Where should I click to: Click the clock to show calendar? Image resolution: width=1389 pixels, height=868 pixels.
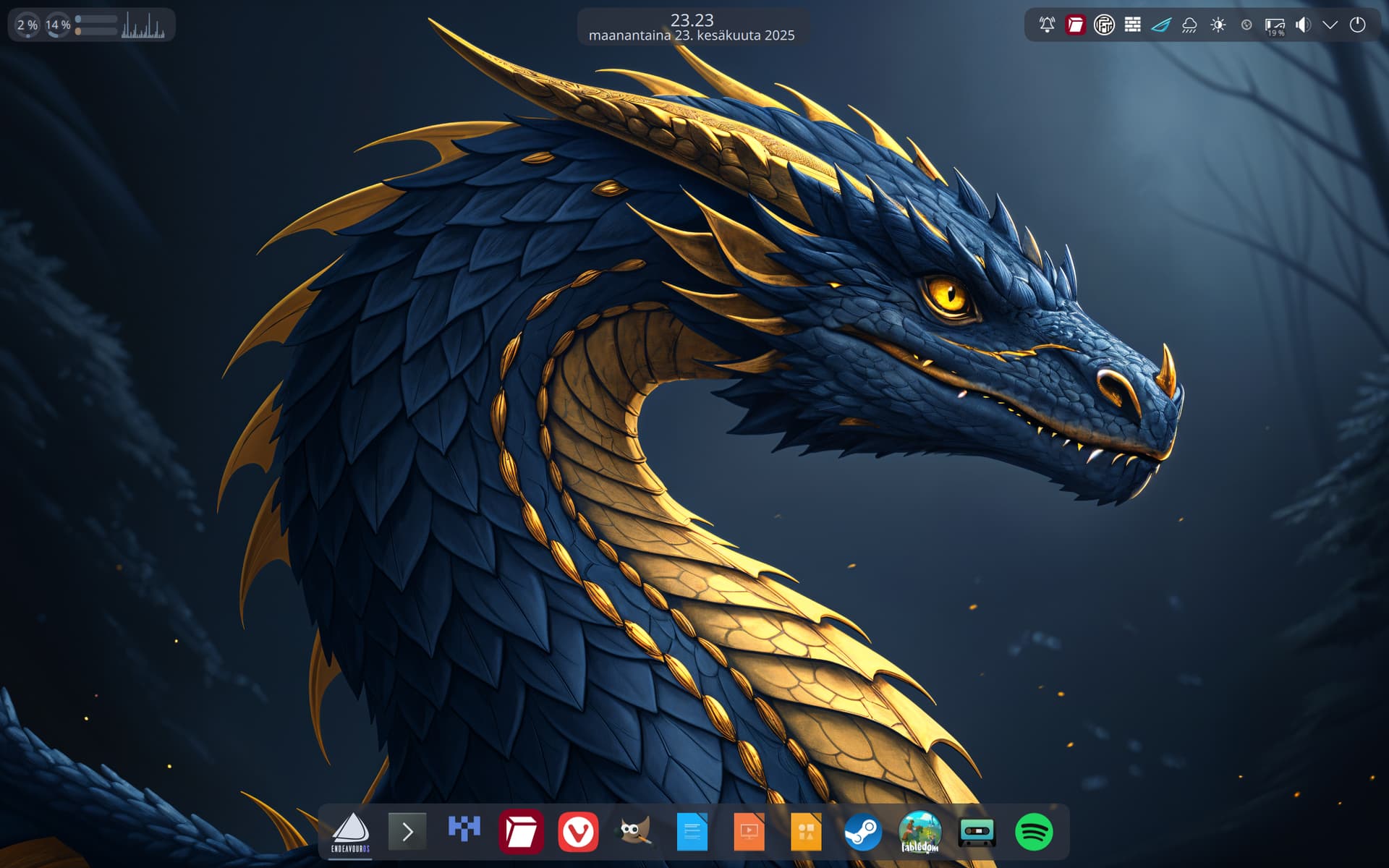coord(692,27)
